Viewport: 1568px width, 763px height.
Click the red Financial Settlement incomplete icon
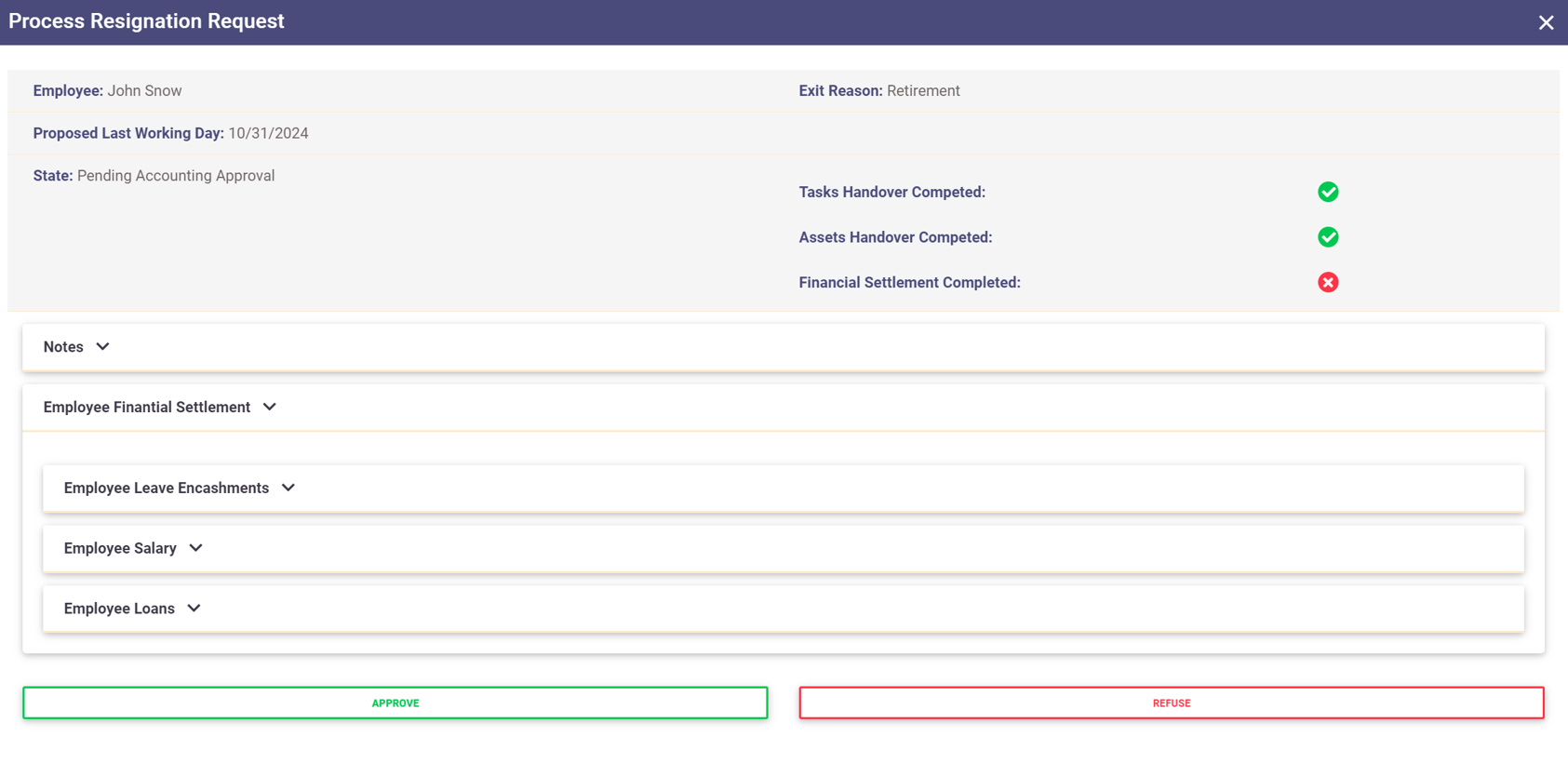1328,283
